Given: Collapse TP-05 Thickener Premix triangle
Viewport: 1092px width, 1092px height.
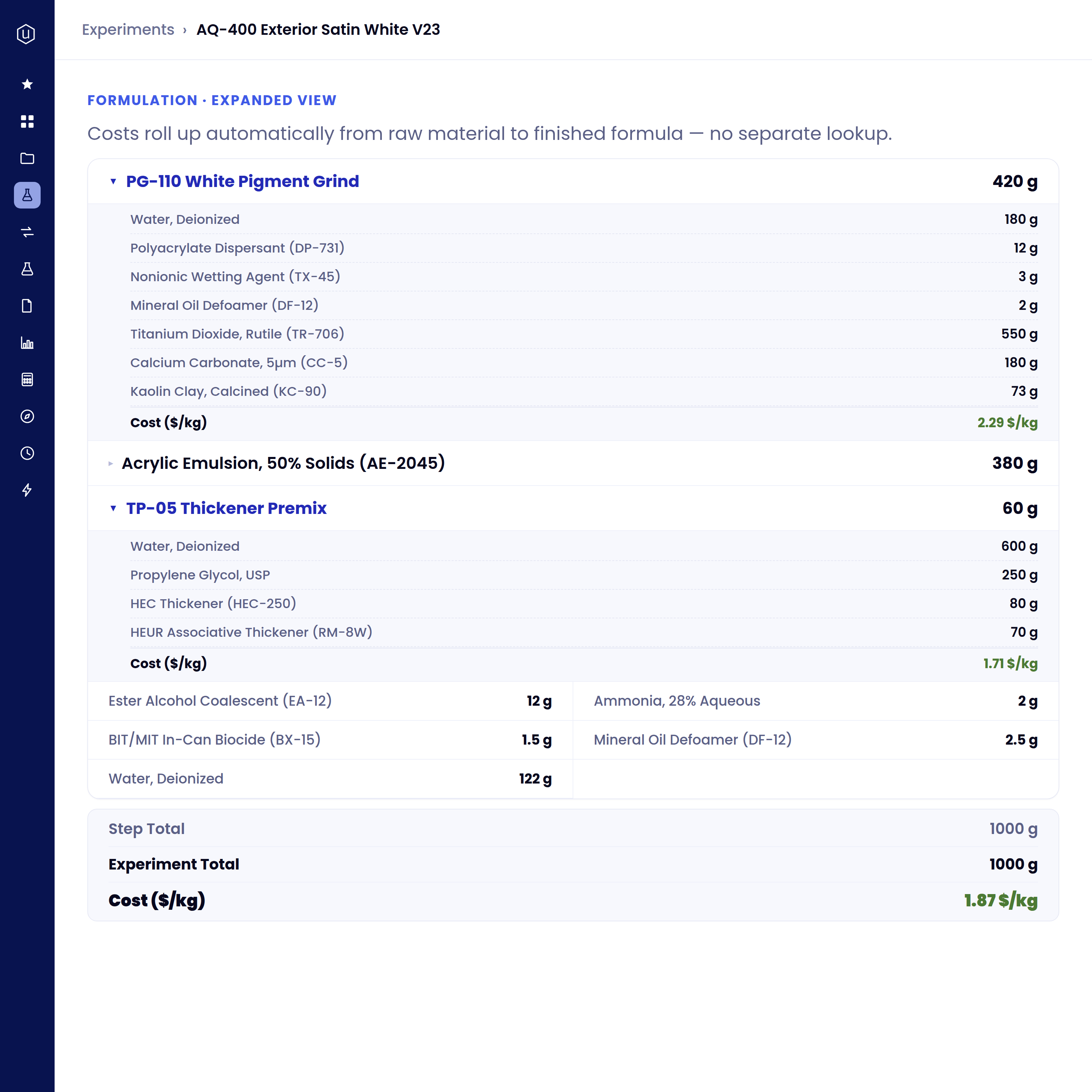Looking at the screenshot, I should [x=113, y=508].
